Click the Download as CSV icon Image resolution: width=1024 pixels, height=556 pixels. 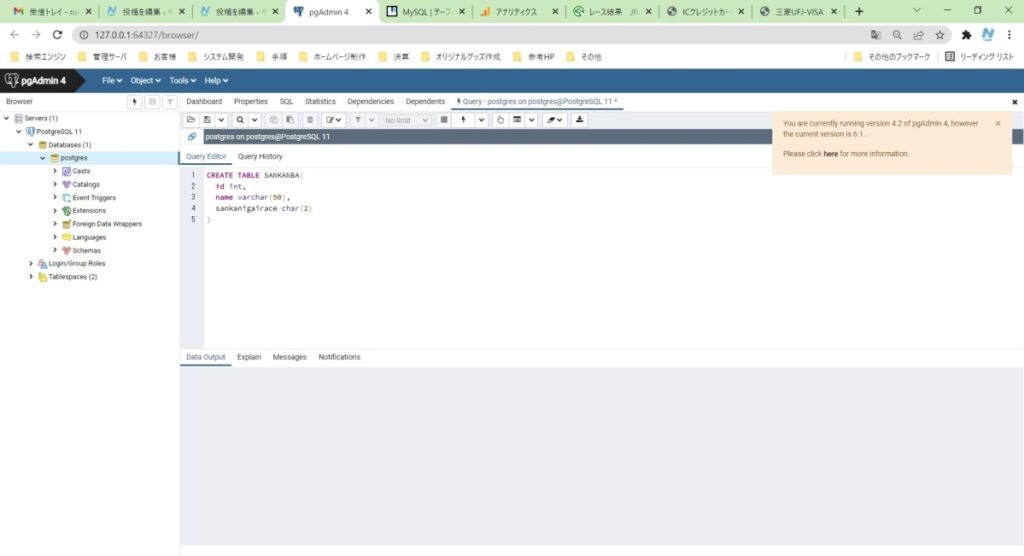(580, 120)
